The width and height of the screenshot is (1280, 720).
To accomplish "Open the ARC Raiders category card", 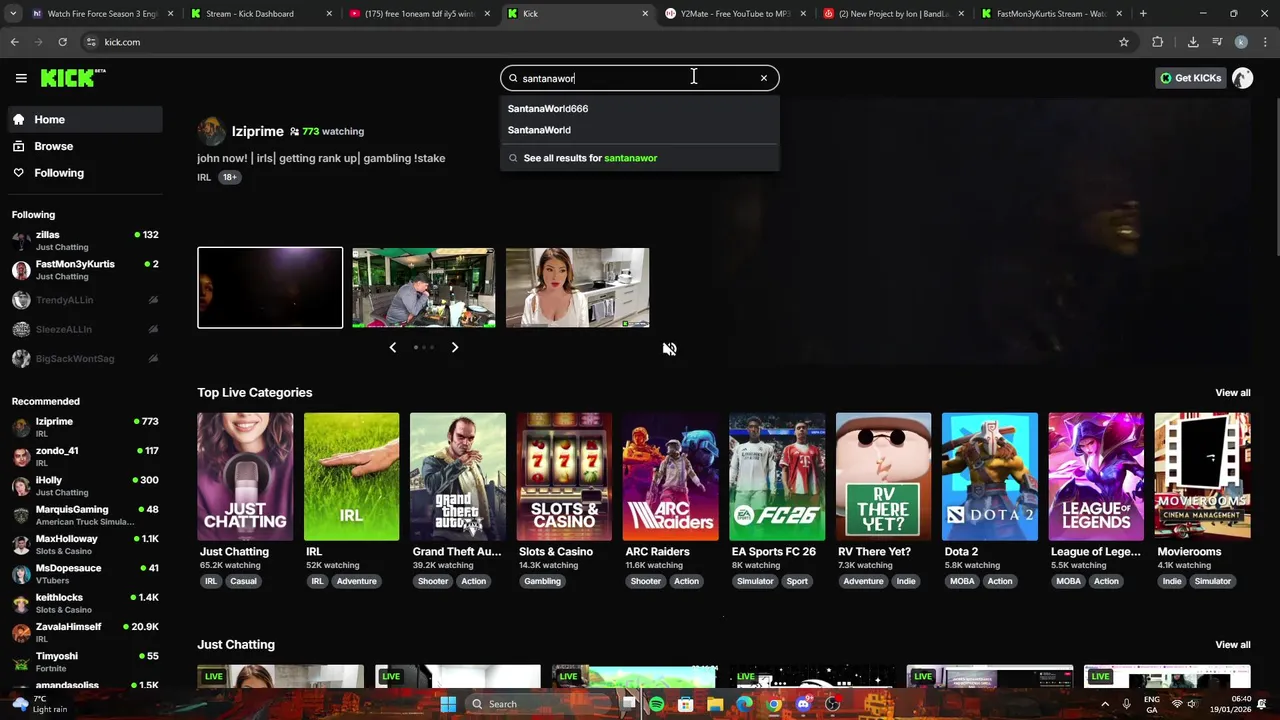I will (x=670, y=476).
